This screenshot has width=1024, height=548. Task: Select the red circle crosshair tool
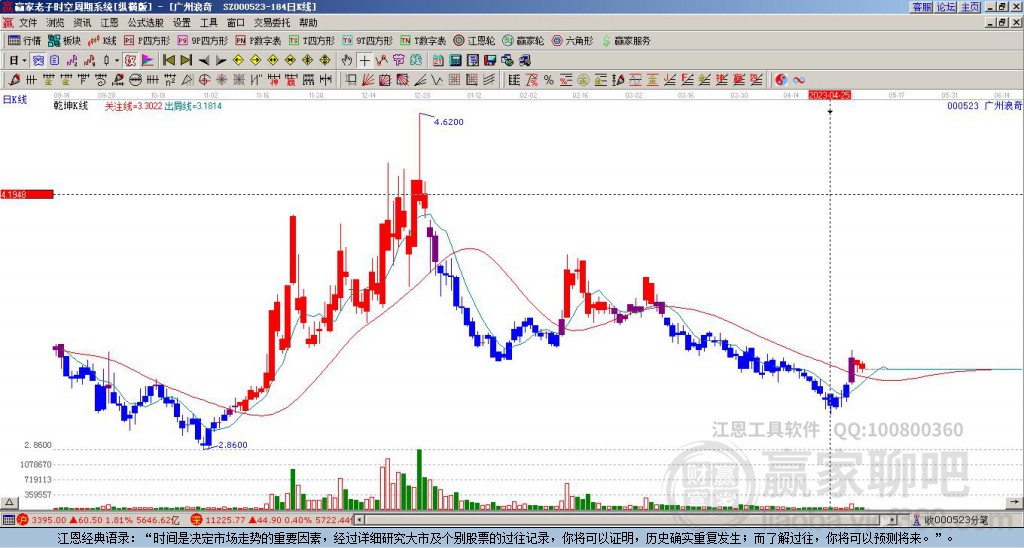[204, 80]
